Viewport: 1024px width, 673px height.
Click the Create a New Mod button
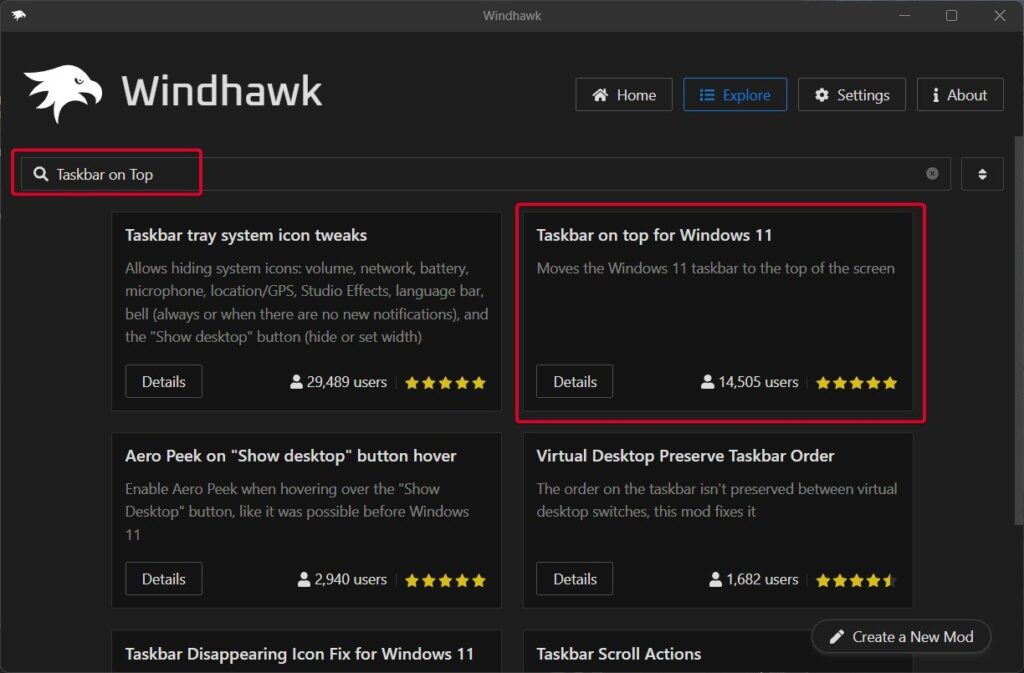point(901,636)
